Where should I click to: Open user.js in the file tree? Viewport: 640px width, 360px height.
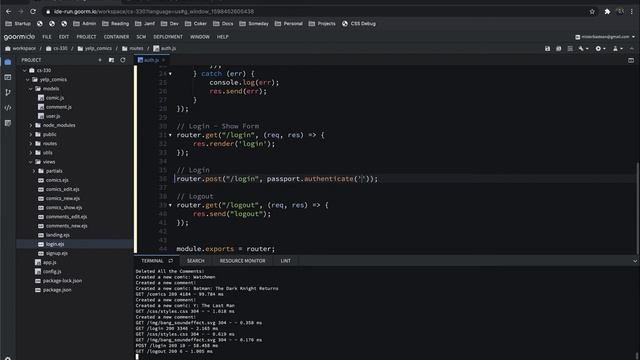tap(53, 116)
